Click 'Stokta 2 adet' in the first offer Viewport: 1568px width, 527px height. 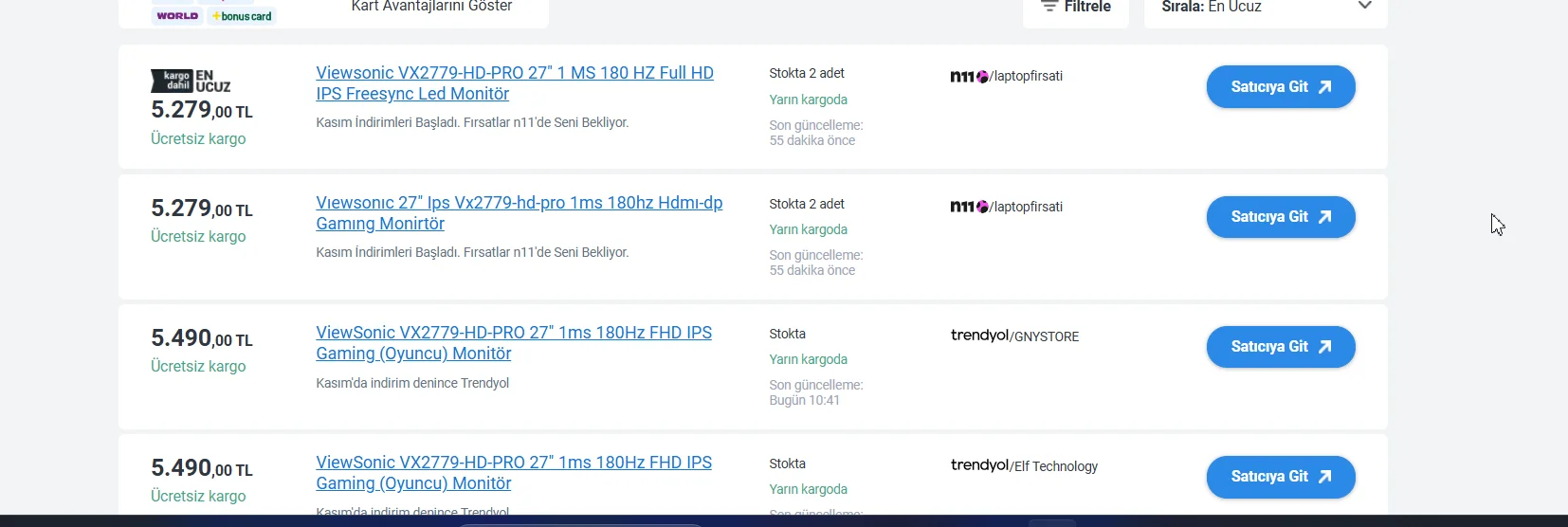[x=807, y=73]
